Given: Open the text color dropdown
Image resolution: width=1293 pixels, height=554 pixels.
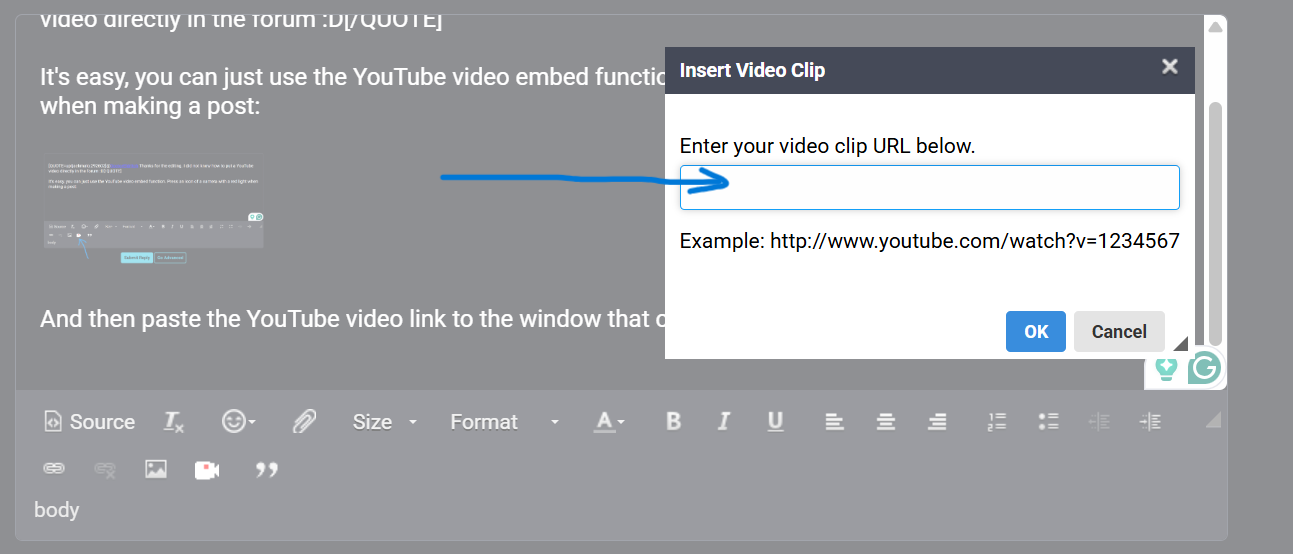Looking at the screenshot, I should (x=609, y=422).
